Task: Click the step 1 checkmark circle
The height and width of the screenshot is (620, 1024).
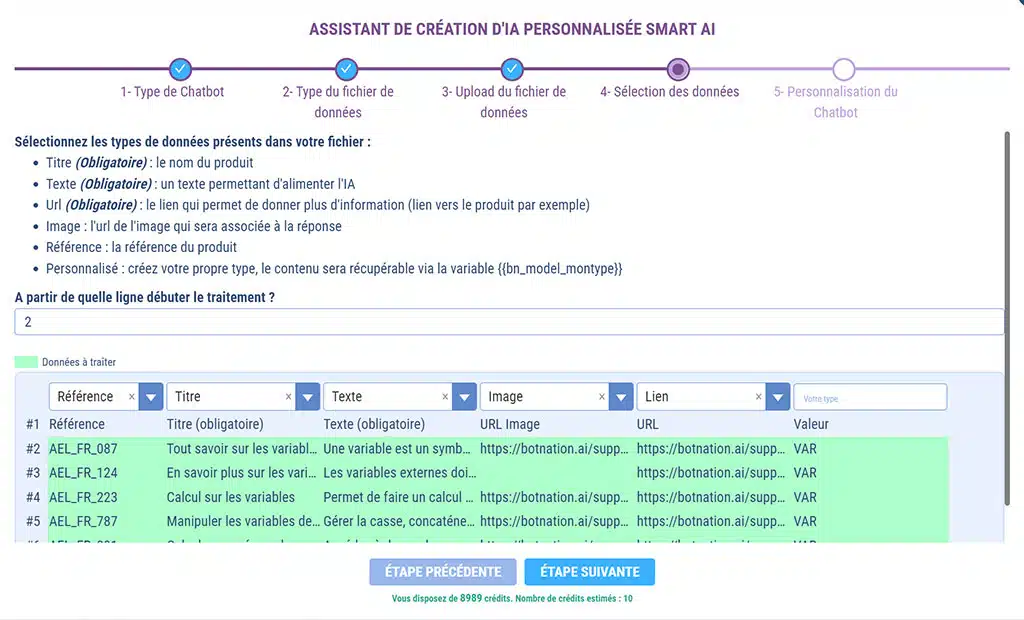Action: 179,69
